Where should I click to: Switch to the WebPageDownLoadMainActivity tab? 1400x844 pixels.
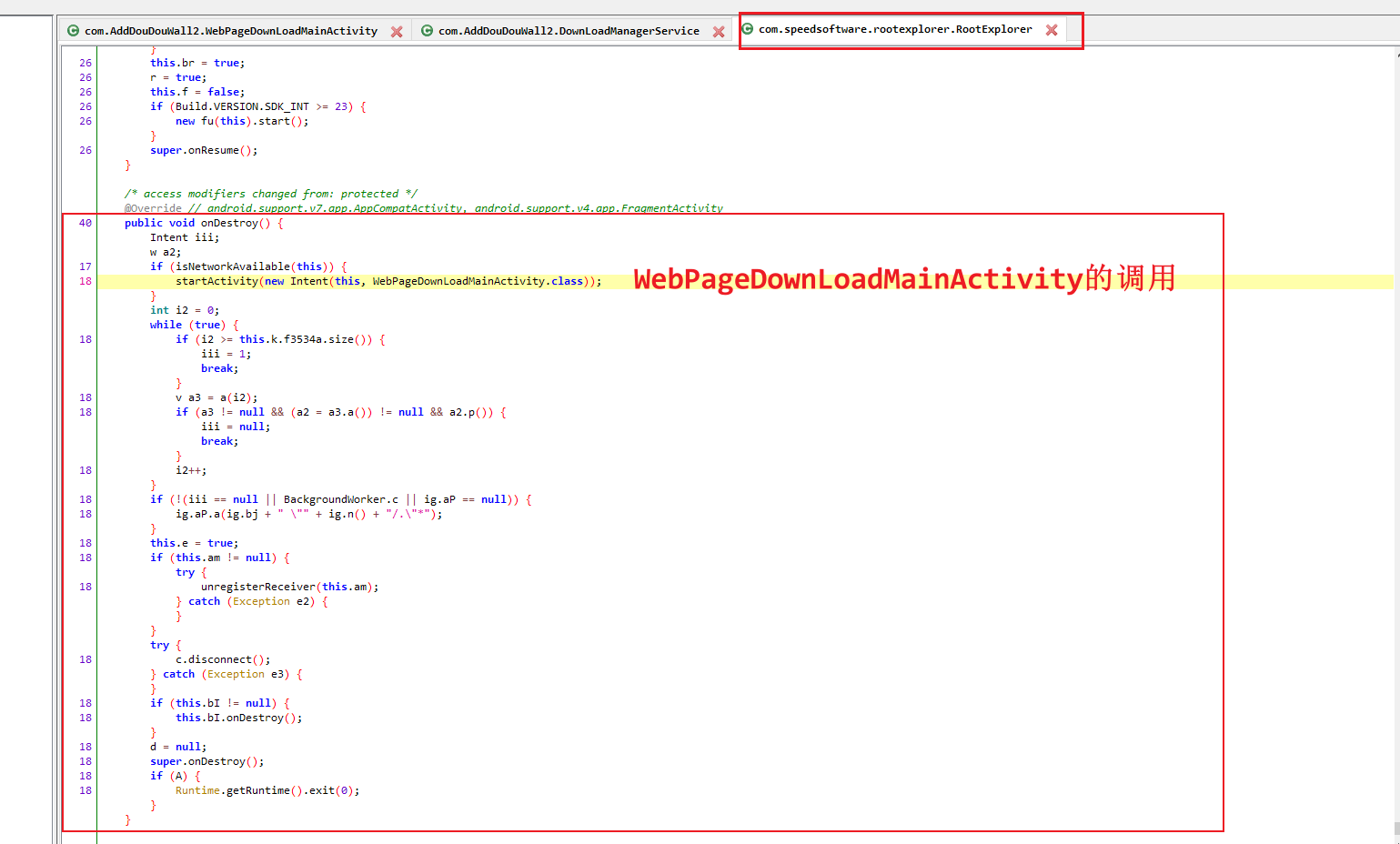(230, 31)
